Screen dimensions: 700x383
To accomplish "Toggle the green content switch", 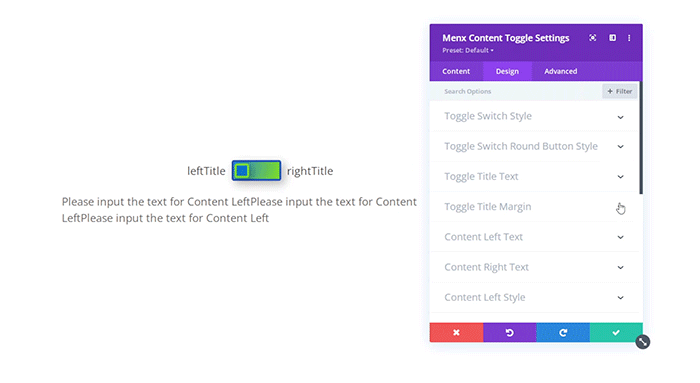I will pos(257,171).
